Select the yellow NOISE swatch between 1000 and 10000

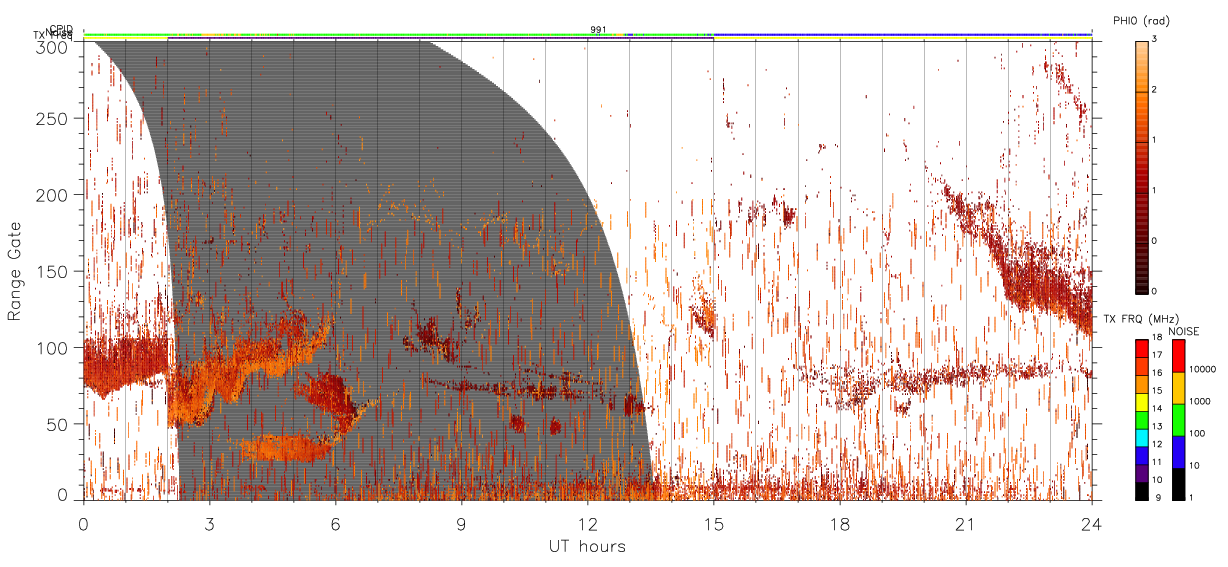pos(1178,387)
